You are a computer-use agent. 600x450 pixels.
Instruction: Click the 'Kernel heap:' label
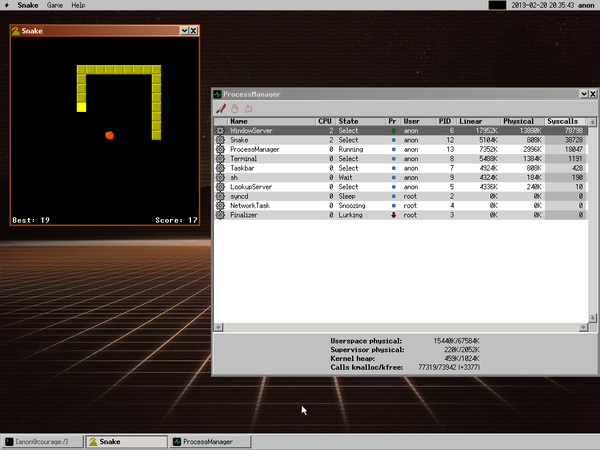tap(352, 359)
